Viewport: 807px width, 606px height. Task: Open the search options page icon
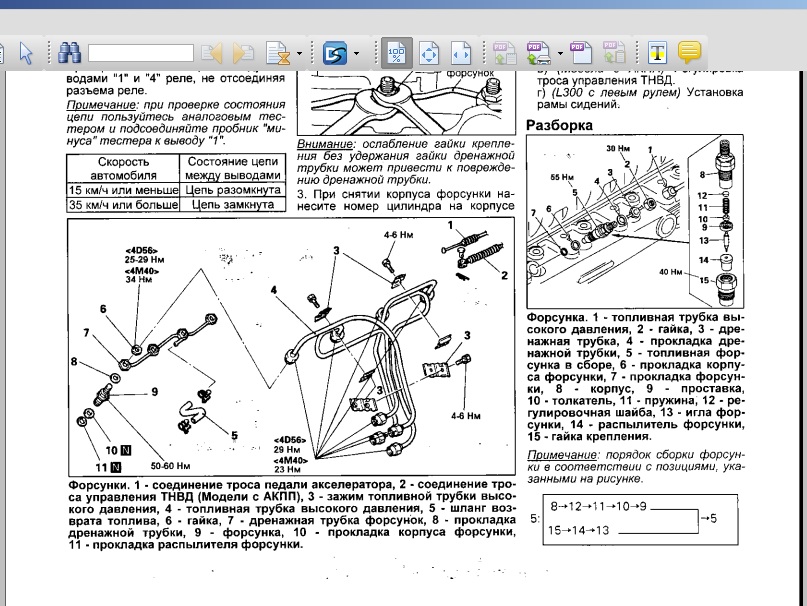276,52
